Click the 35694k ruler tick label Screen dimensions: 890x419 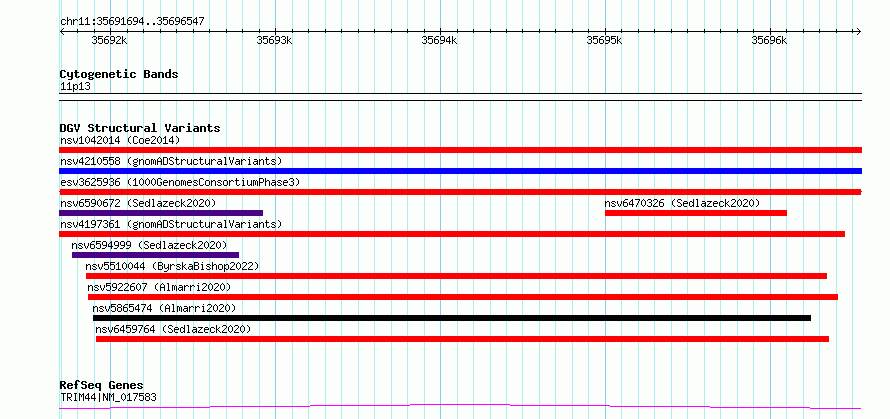click(x=439, y=40)
